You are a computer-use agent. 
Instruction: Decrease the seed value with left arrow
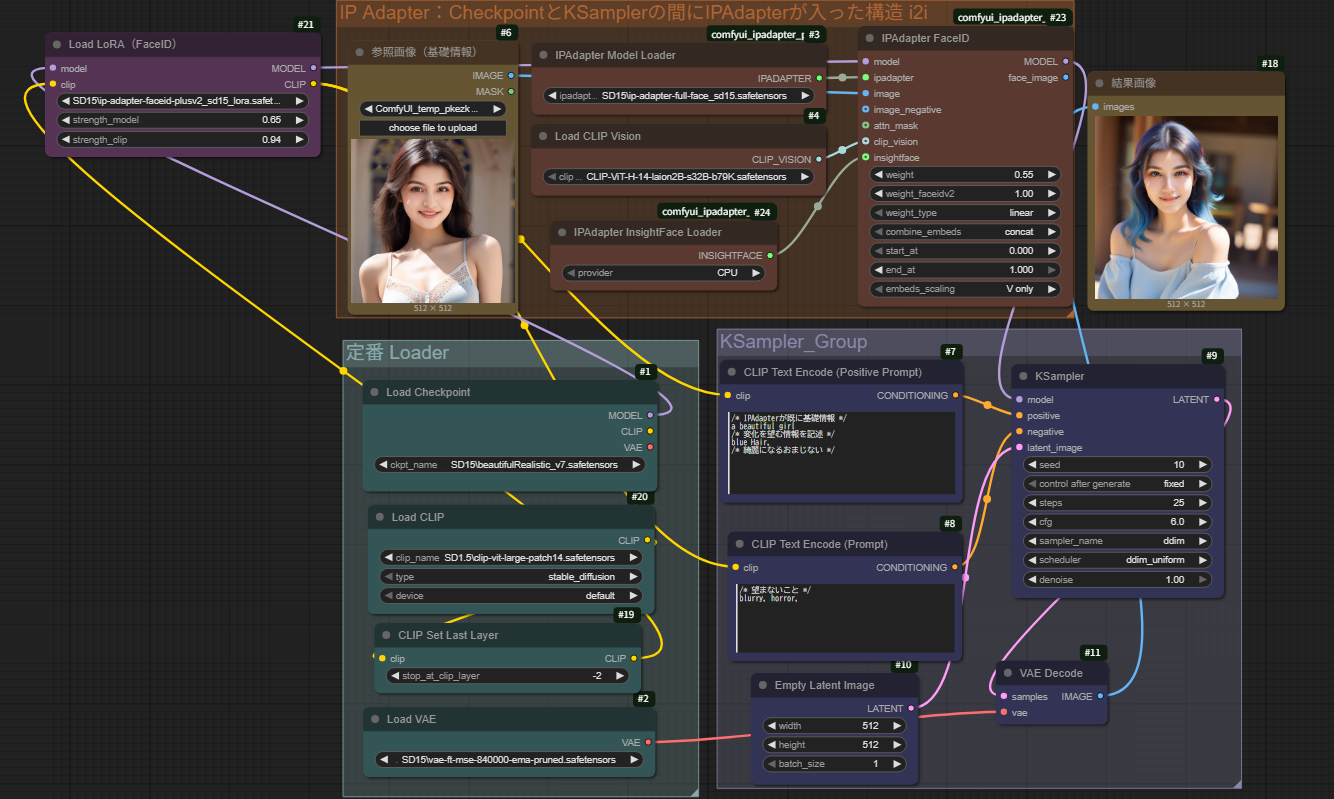click(x=1031, y=465)
